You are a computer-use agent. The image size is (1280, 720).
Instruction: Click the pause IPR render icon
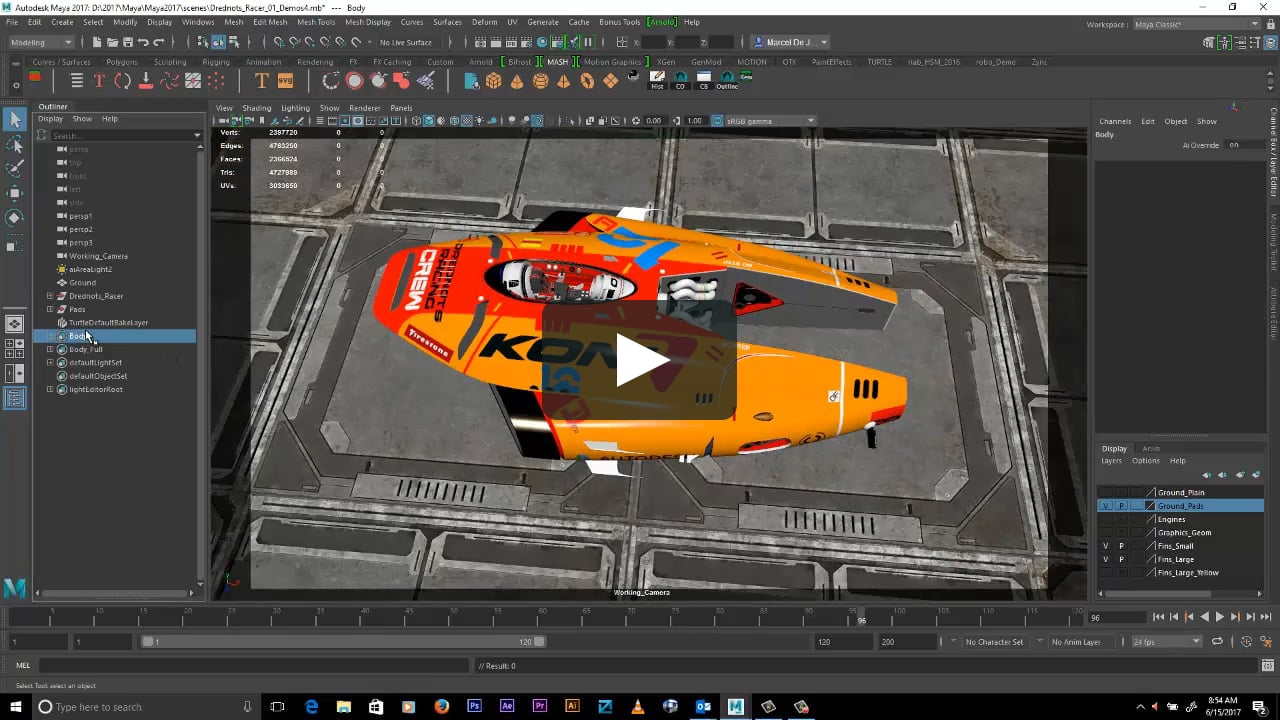coord(588,42)
